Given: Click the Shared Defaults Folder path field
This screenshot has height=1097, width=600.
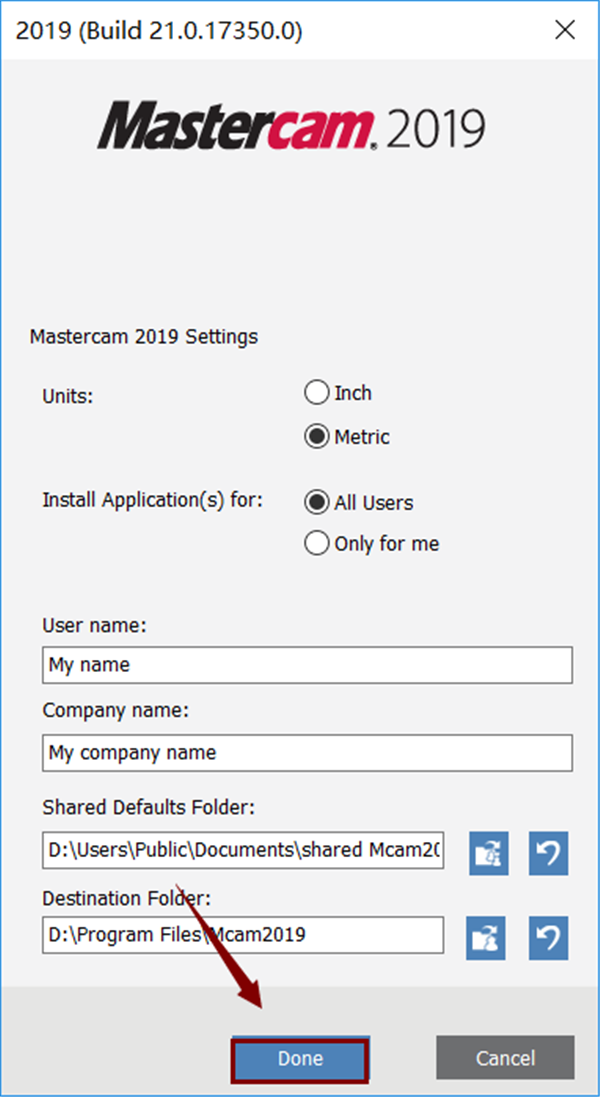Looking at the screenshot, I should (243, 850).
